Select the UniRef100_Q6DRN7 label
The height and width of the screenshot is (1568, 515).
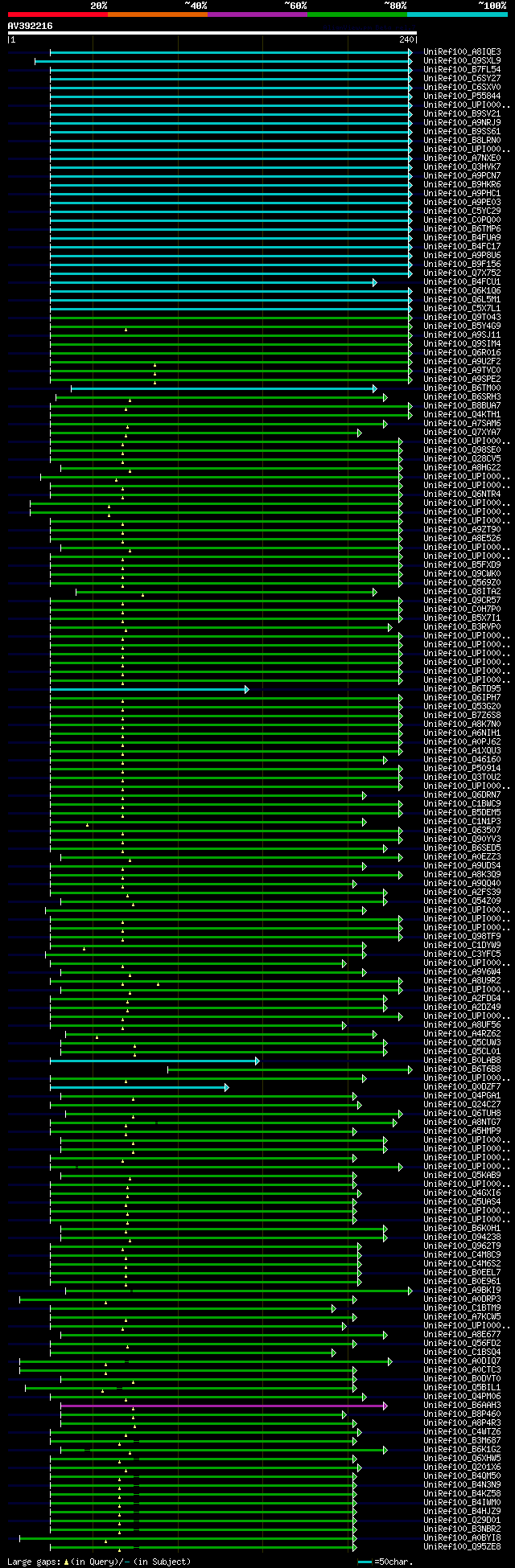click(x=462, y=794)
